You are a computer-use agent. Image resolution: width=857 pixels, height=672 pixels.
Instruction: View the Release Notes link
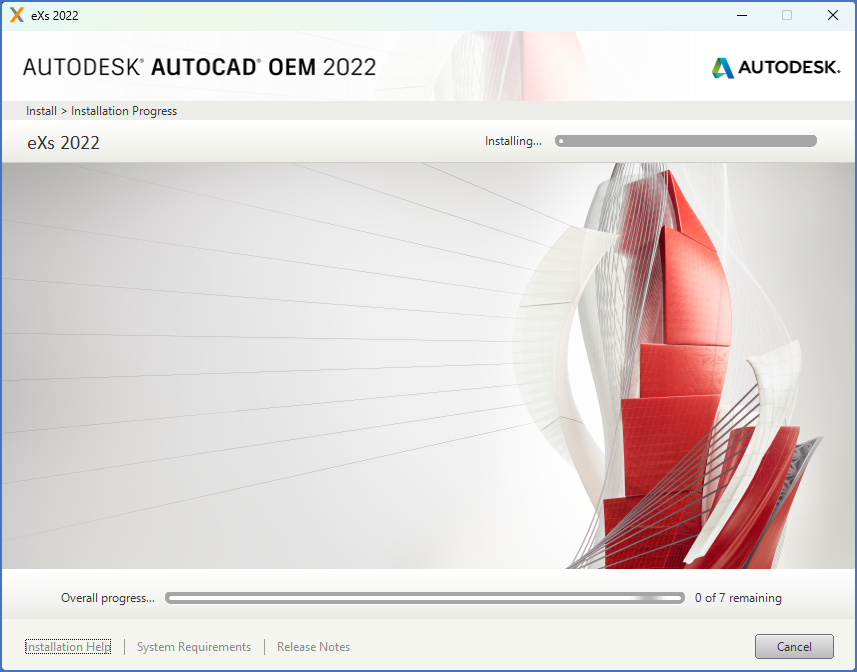point(313,647)
